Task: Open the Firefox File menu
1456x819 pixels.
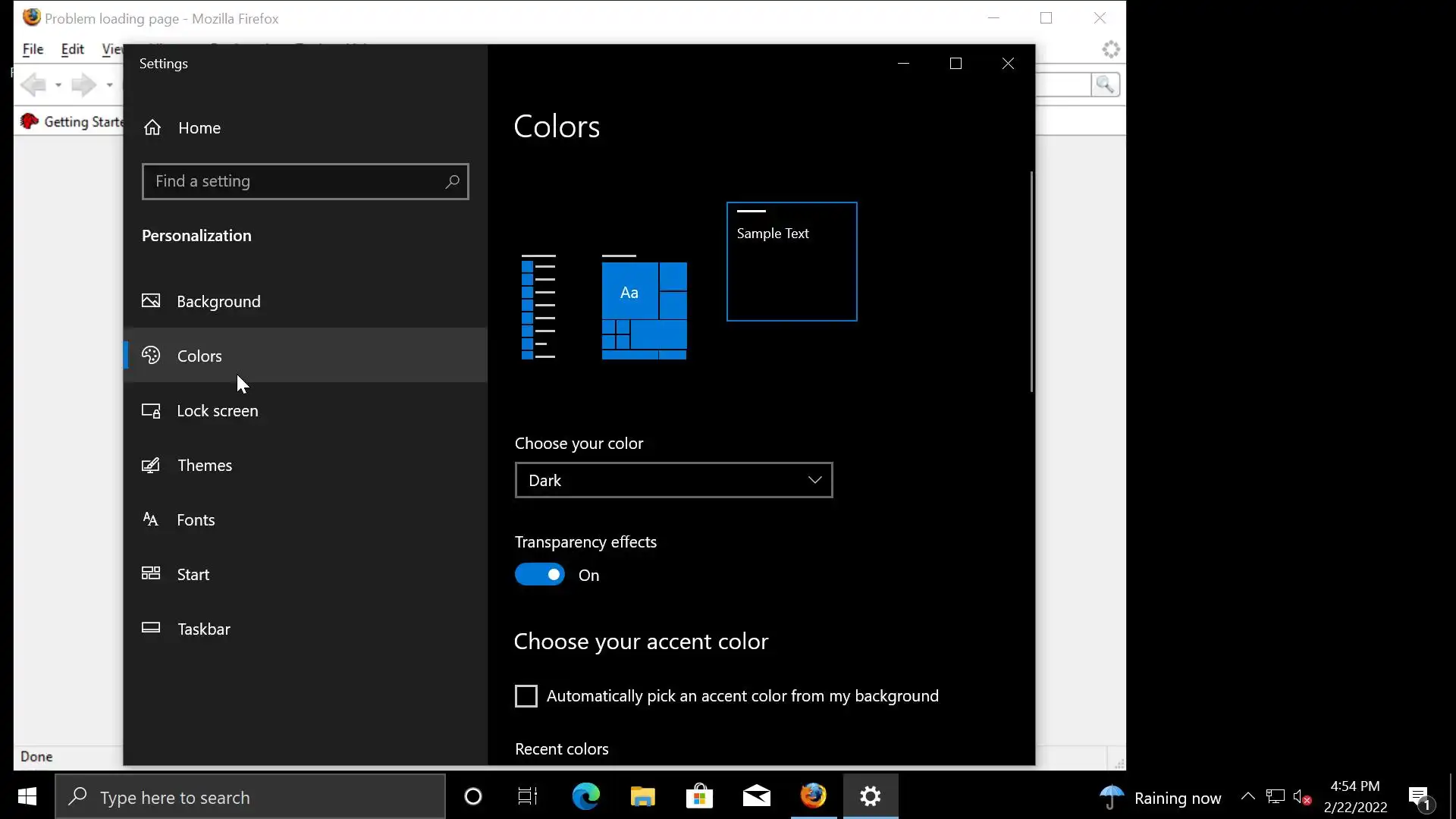Action: 33,49
